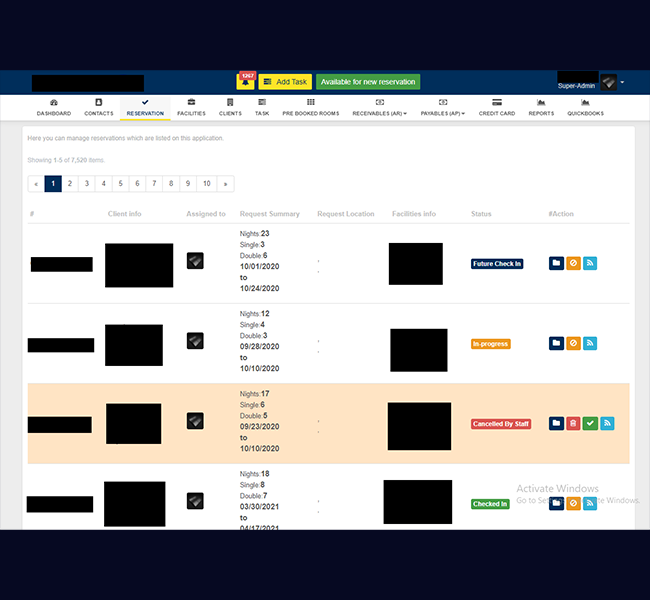Switch to the QuickBooks tab
Screen dimensions: 650x600
click(586, 108)
